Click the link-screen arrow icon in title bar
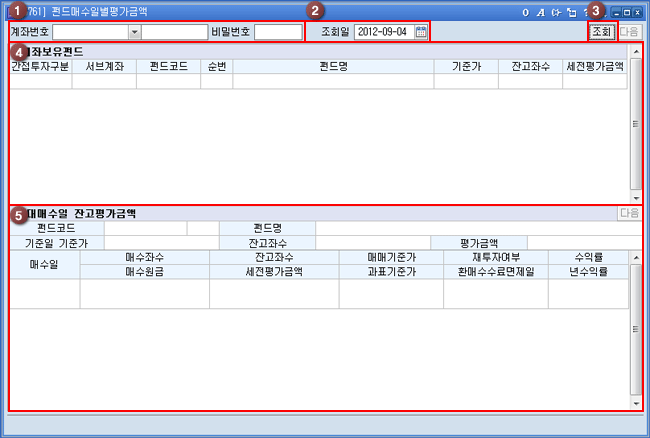The width and height of the screenshot is (650, 438). click(x=555, y=12)
